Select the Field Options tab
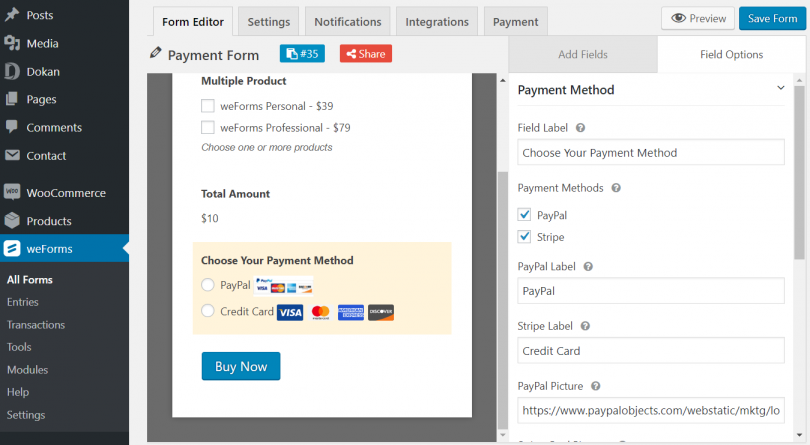Viewport: 810px width, 445px height. pos(731,54)
